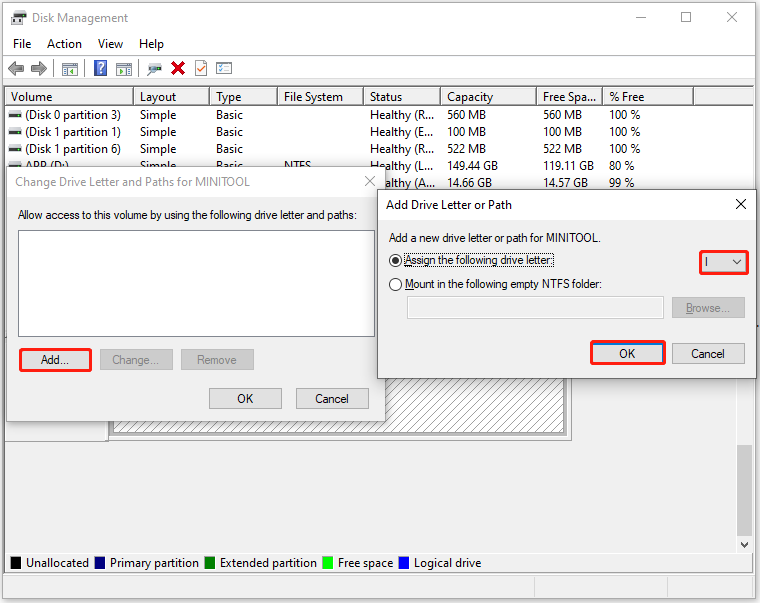Click the vertical scrollbar down arrow
The width and height of the screenshot is (760, 603).
[744, 544]
